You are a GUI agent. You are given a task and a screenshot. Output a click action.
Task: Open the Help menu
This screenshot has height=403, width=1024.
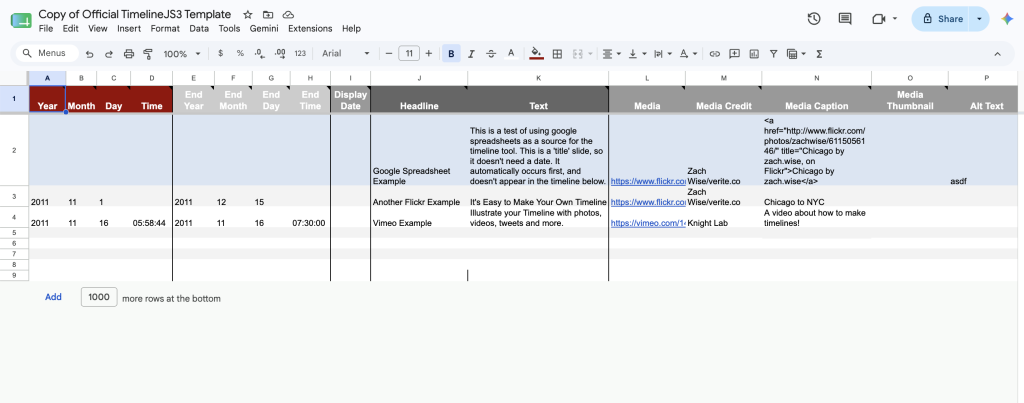(351, 29)
